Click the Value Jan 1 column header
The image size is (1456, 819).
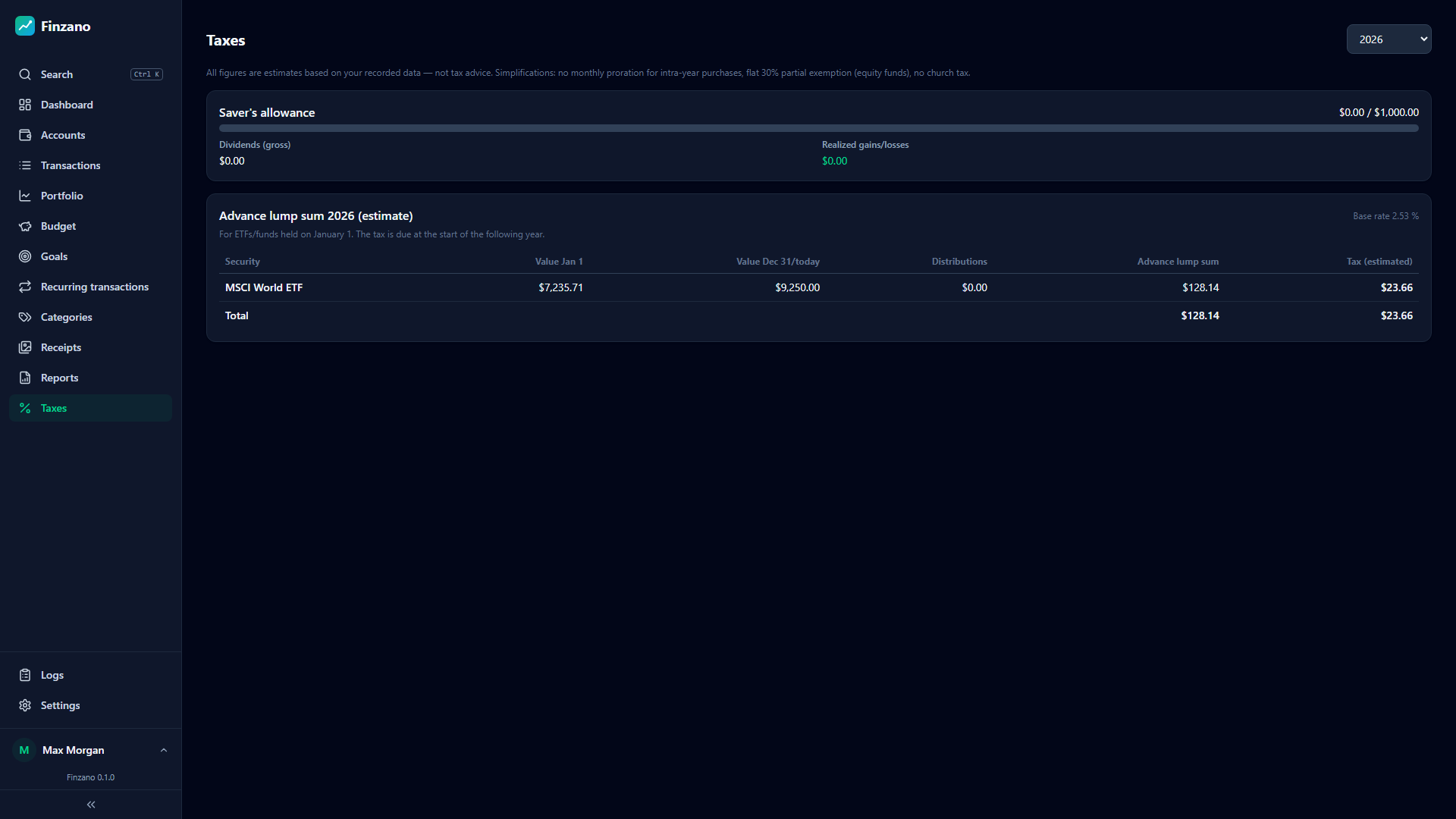[x=559, y=262]
